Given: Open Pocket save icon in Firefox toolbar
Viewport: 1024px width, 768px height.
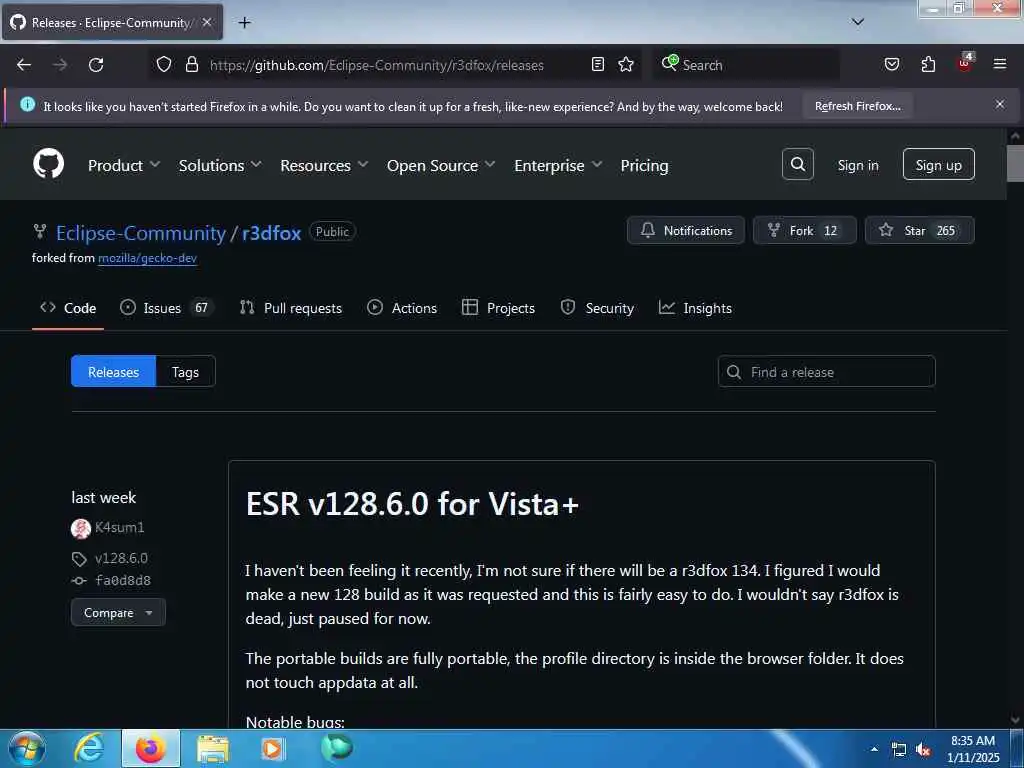Looking at the screenshot, I should (892, 65).
